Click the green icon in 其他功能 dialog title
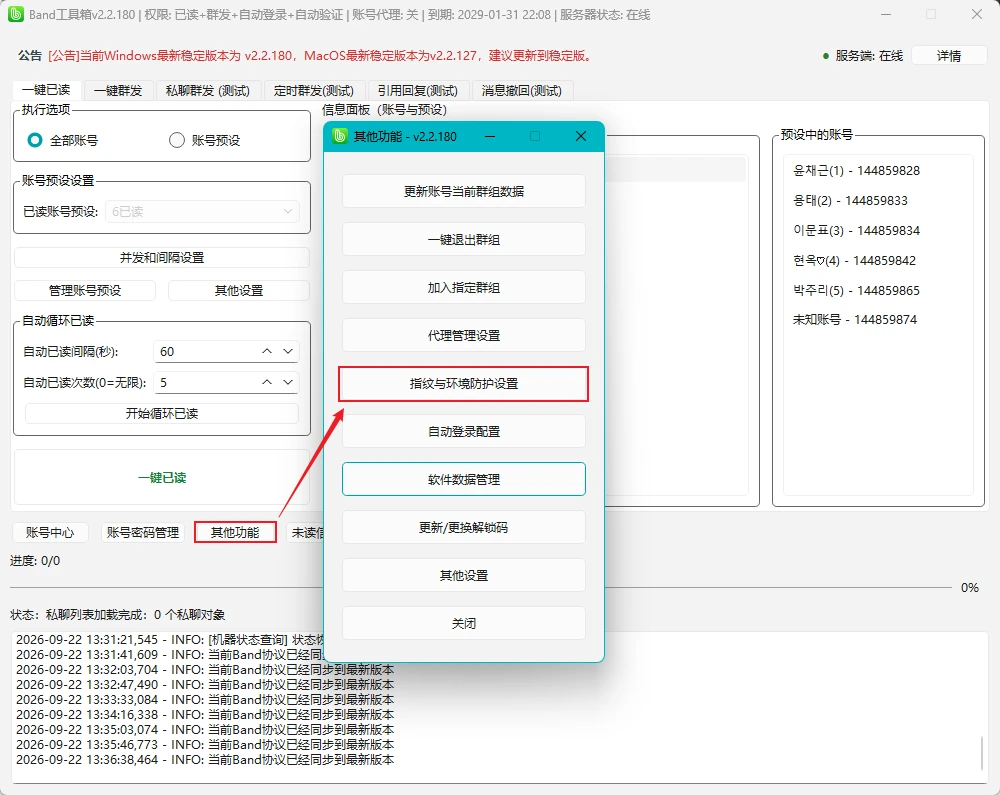This screenshot has width=1000, height=795. pos(340,136)
